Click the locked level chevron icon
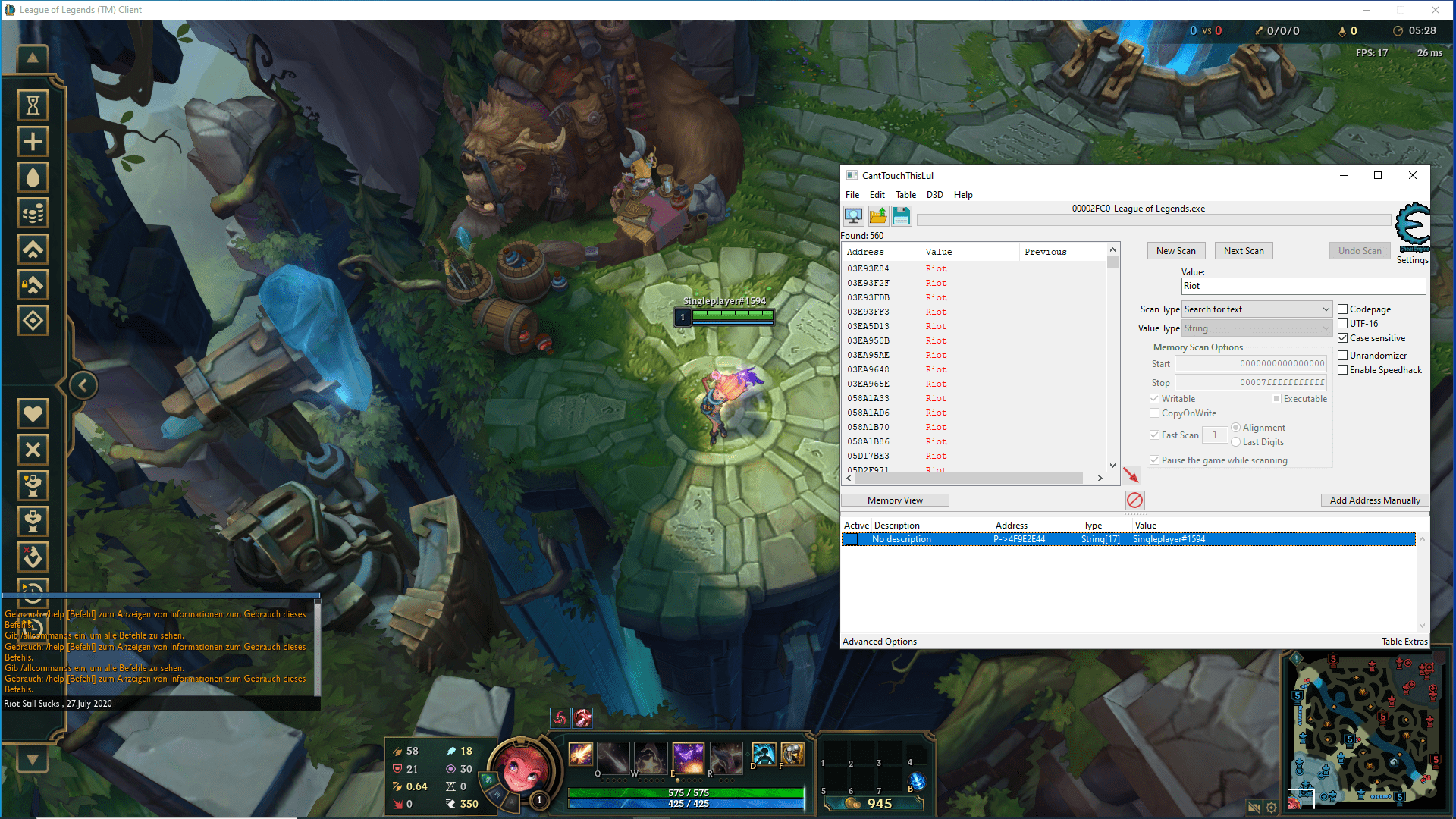The width and height of the screenshot is (1456, 819). click(33, 285)
